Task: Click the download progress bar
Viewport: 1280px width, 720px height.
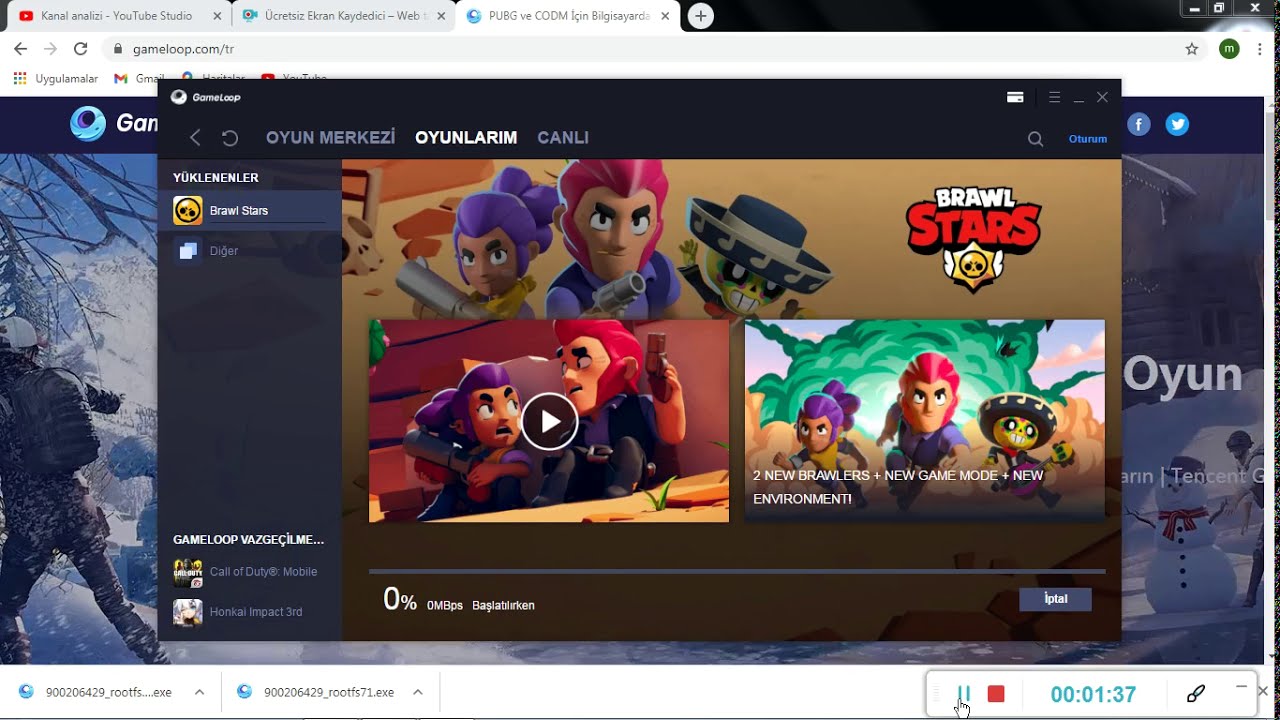Action: [x=737, y=572]
